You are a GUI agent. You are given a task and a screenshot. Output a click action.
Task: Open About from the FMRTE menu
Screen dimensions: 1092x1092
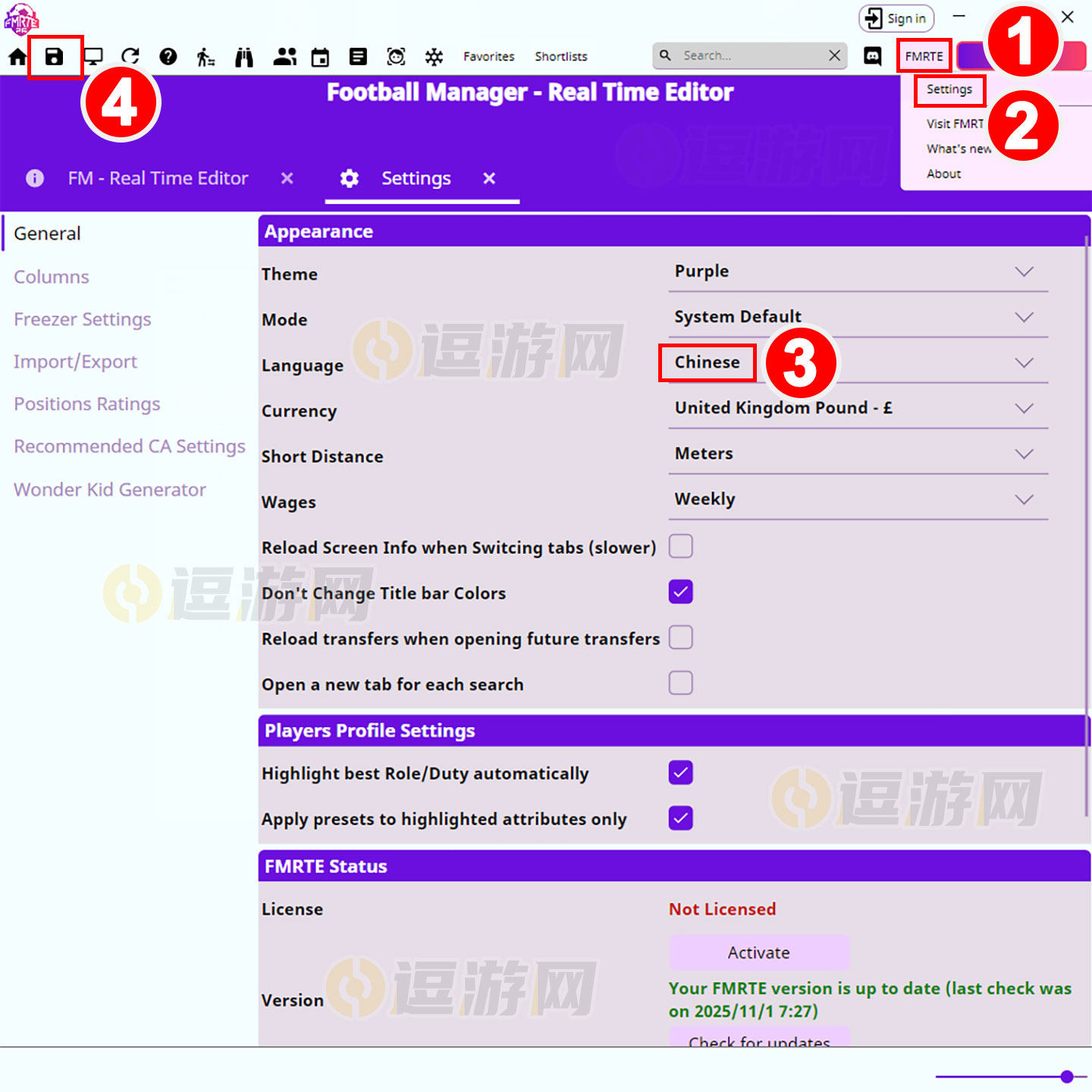pos(943,174)
